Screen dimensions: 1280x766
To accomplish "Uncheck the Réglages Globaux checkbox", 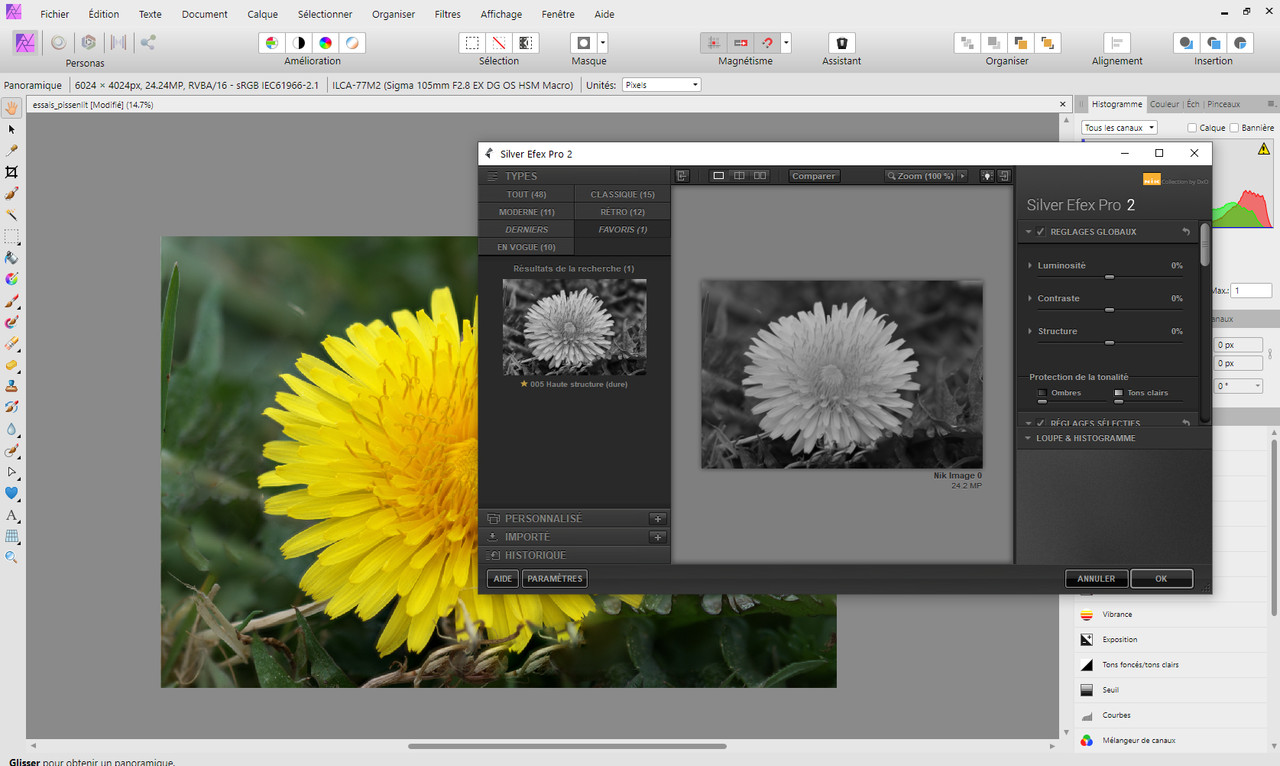I will click(1040, 232).
